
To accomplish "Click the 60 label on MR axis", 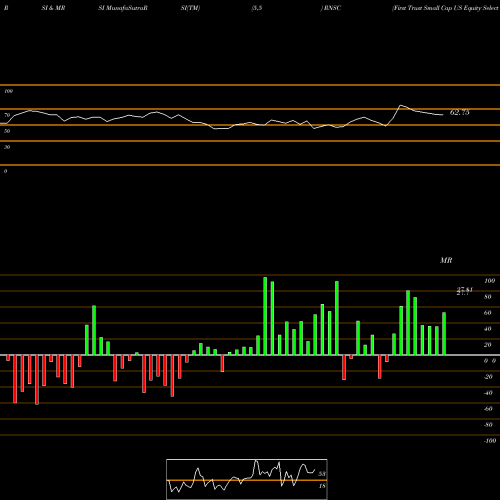I will (488, 313).
